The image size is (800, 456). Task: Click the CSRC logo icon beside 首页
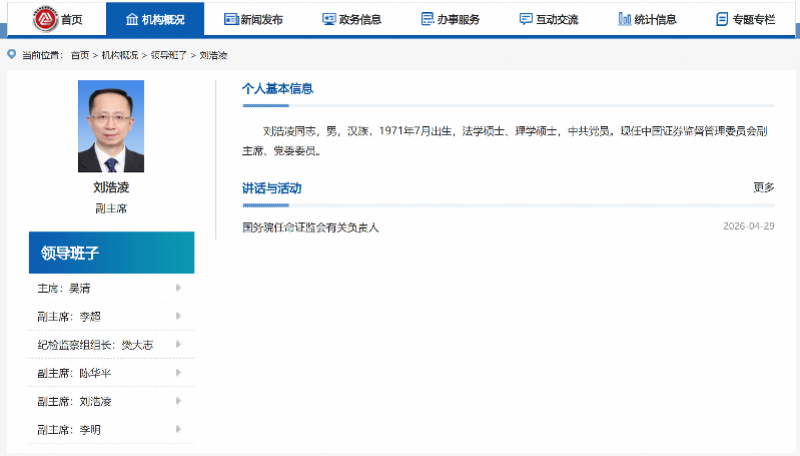pyautogui.click(x=44, y=19)
